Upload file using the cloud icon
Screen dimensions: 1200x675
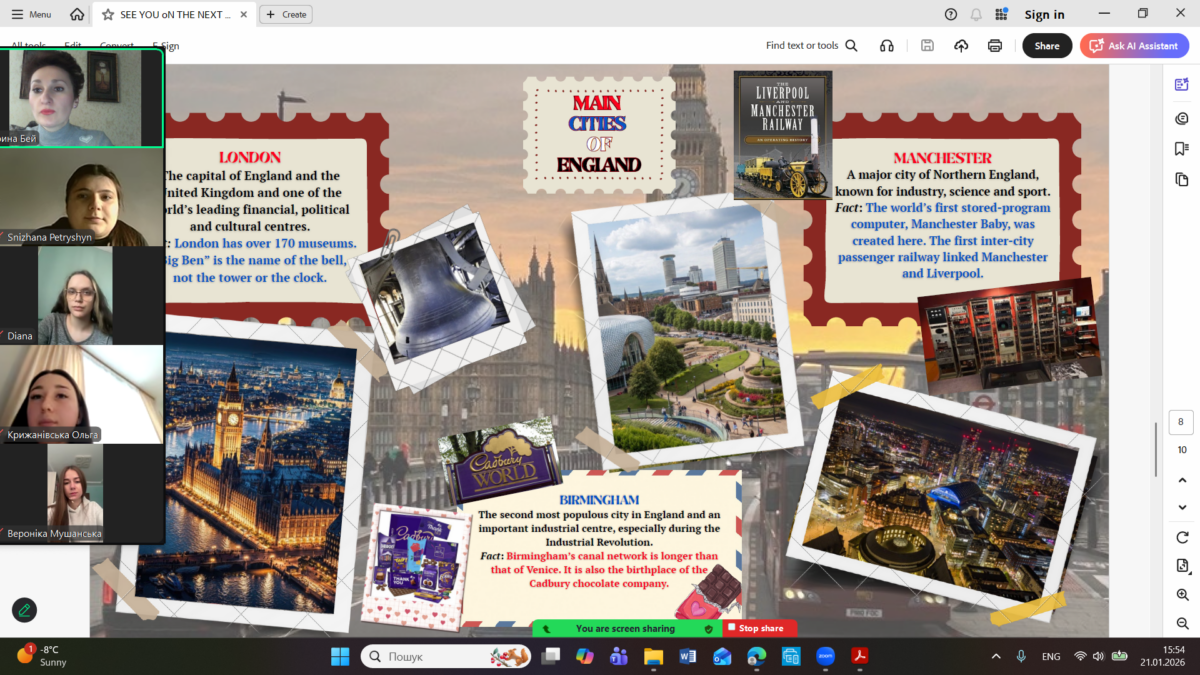click(x=961, y=46)
